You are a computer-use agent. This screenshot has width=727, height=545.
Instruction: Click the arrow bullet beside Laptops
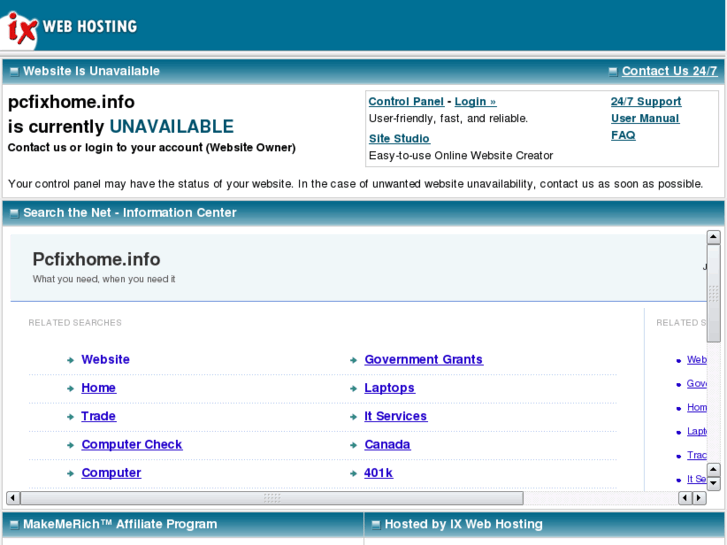[353, 388]
